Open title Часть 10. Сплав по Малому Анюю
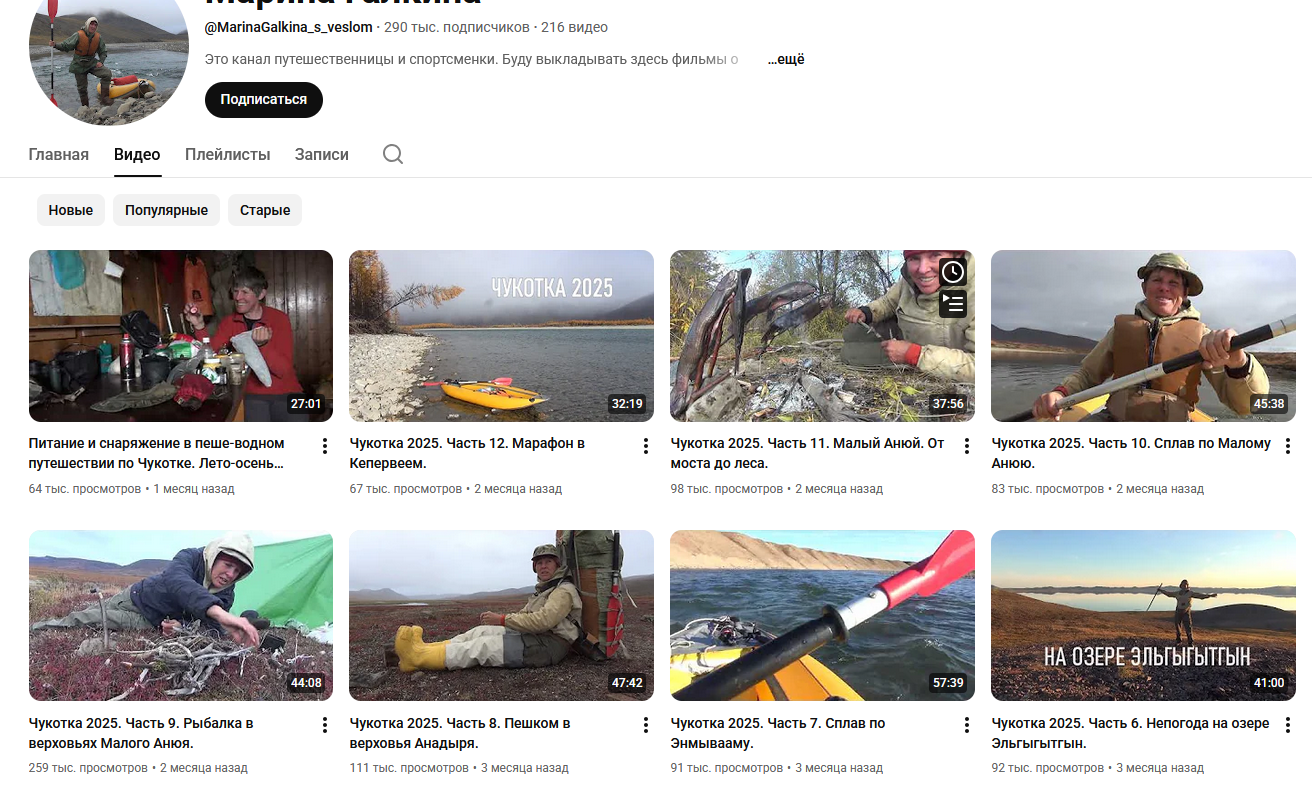Screen dimensions: 1312x795 pos(1131,453)
